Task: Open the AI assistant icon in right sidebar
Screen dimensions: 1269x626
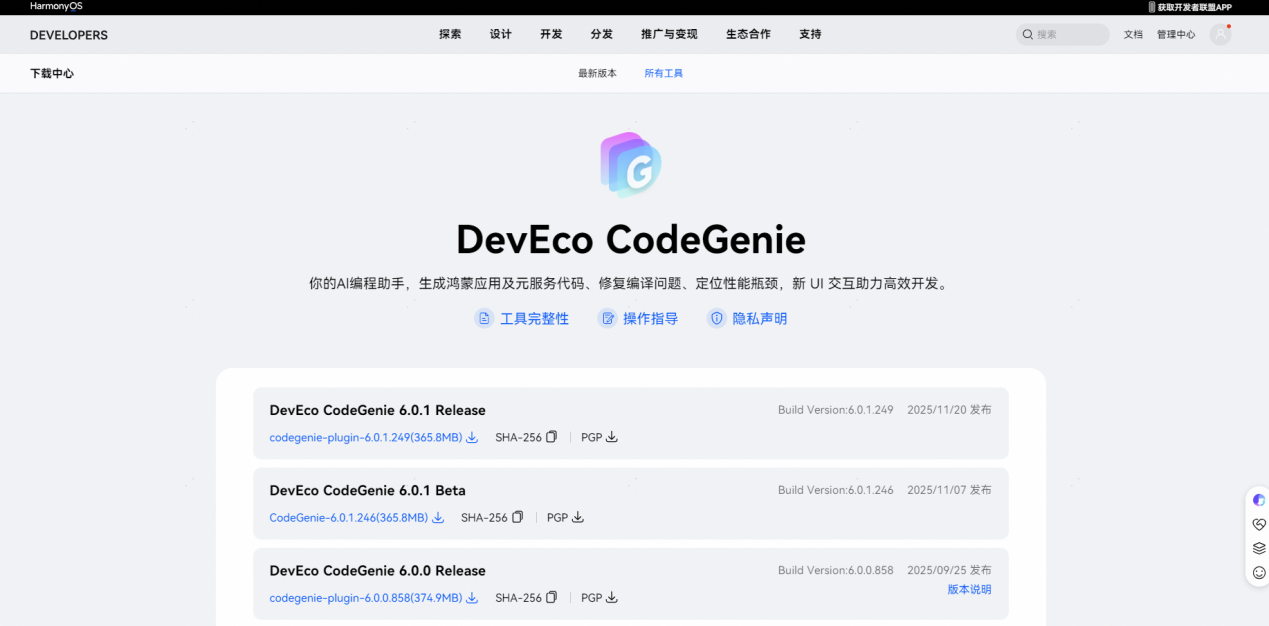Action: 1258,499
